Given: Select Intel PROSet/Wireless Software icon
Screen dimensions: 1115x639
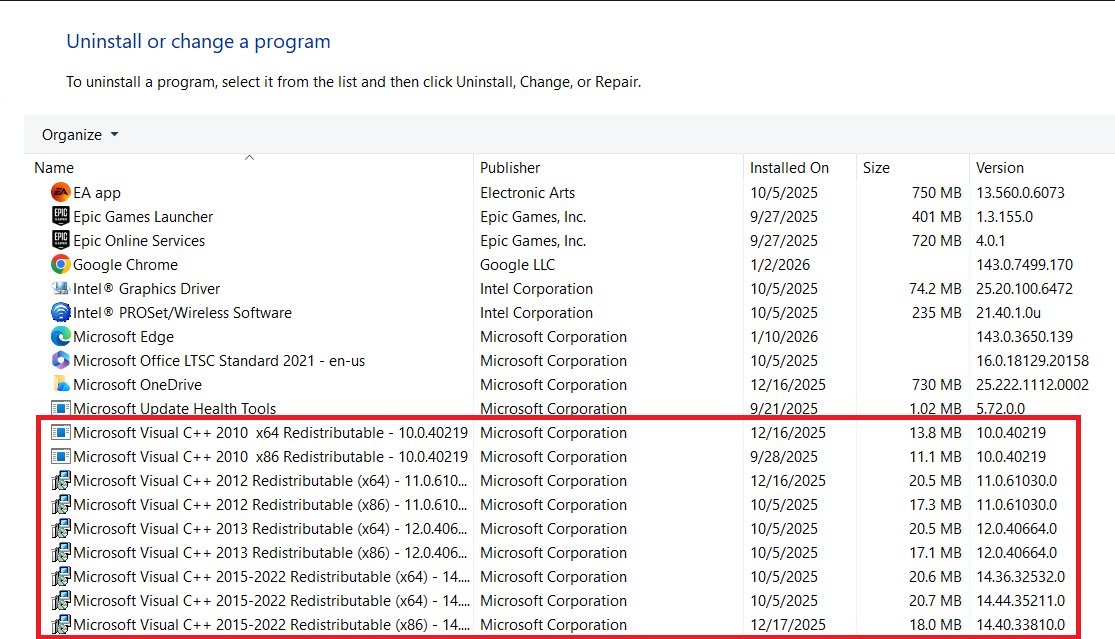Looking at the screenshot, I should click(x=60, y=313).
